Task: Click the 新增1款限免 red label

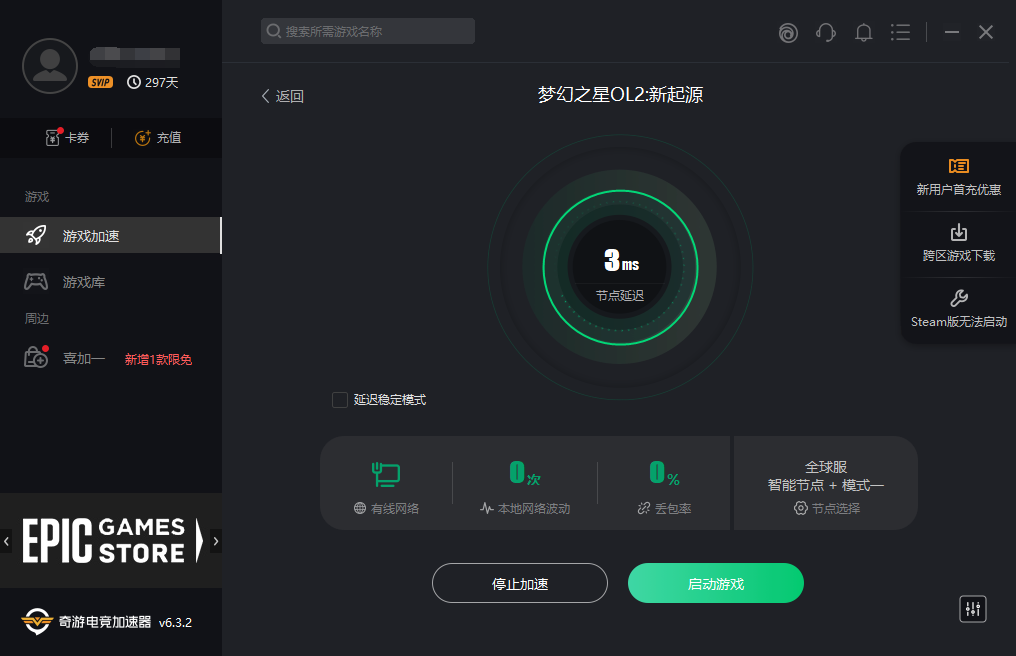Action: (x=158, y=359)
